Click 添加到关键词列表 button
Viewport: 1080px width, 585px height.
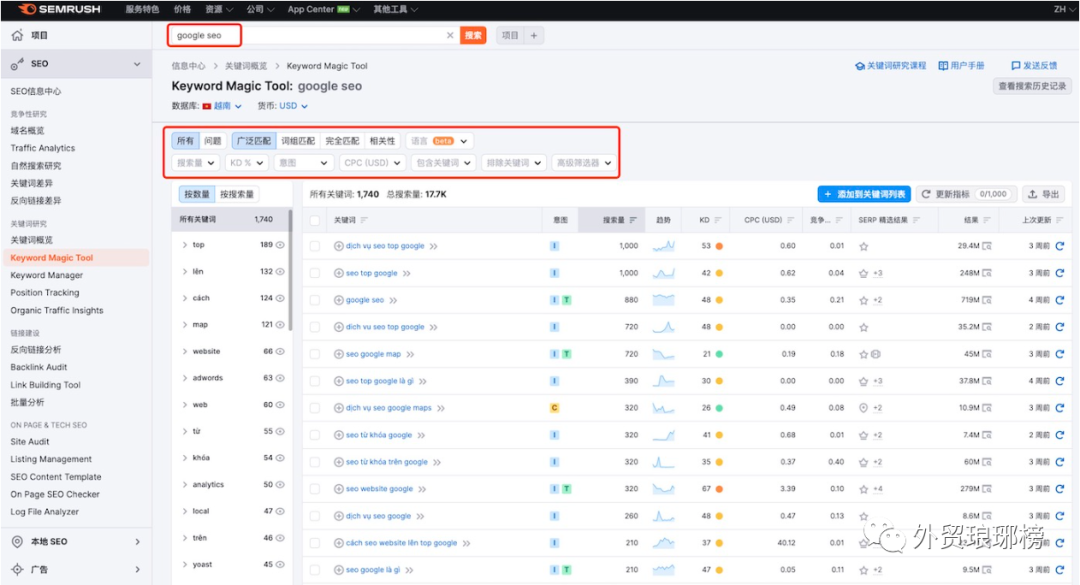coord(864,194)
